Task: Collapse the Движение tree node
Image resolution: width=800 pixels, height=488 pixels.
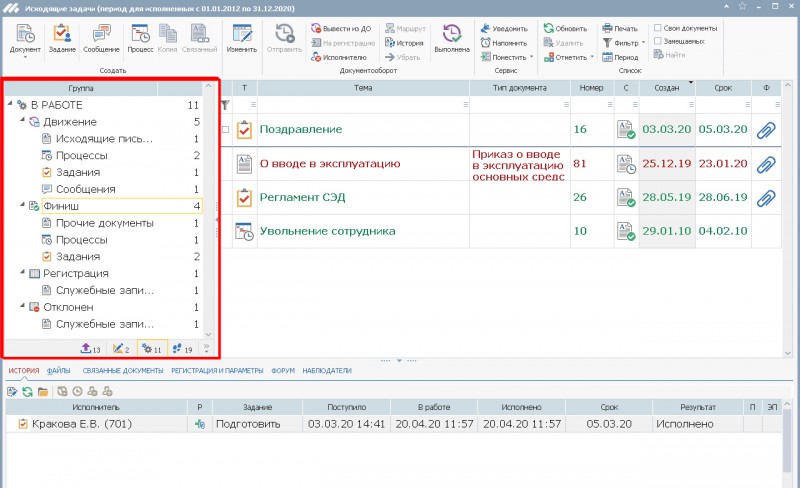Action: pyautogui.click(x=22, y=120)
